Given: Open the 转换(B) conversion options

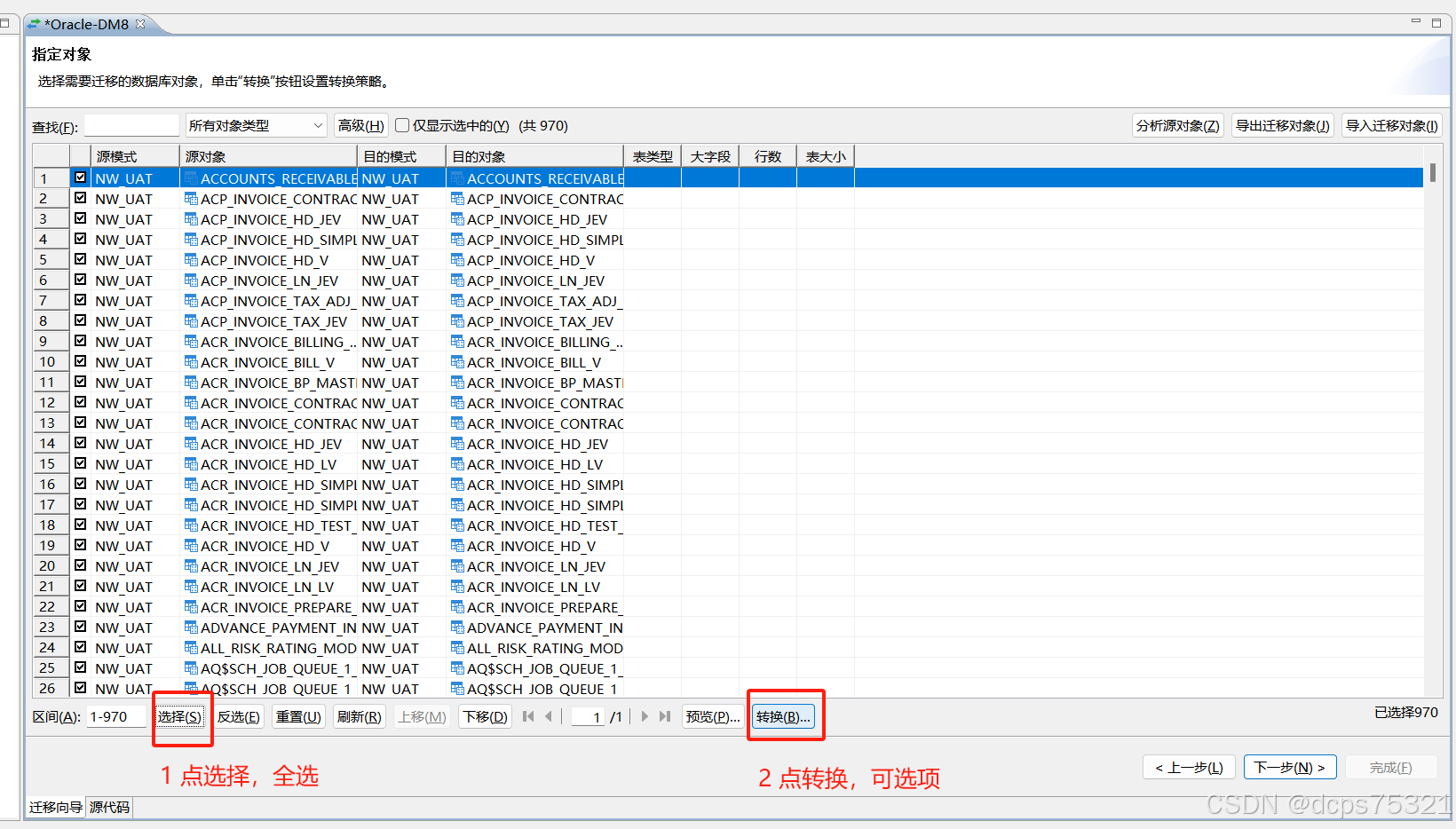Looking at the screenshot, I should pos(784,716).
